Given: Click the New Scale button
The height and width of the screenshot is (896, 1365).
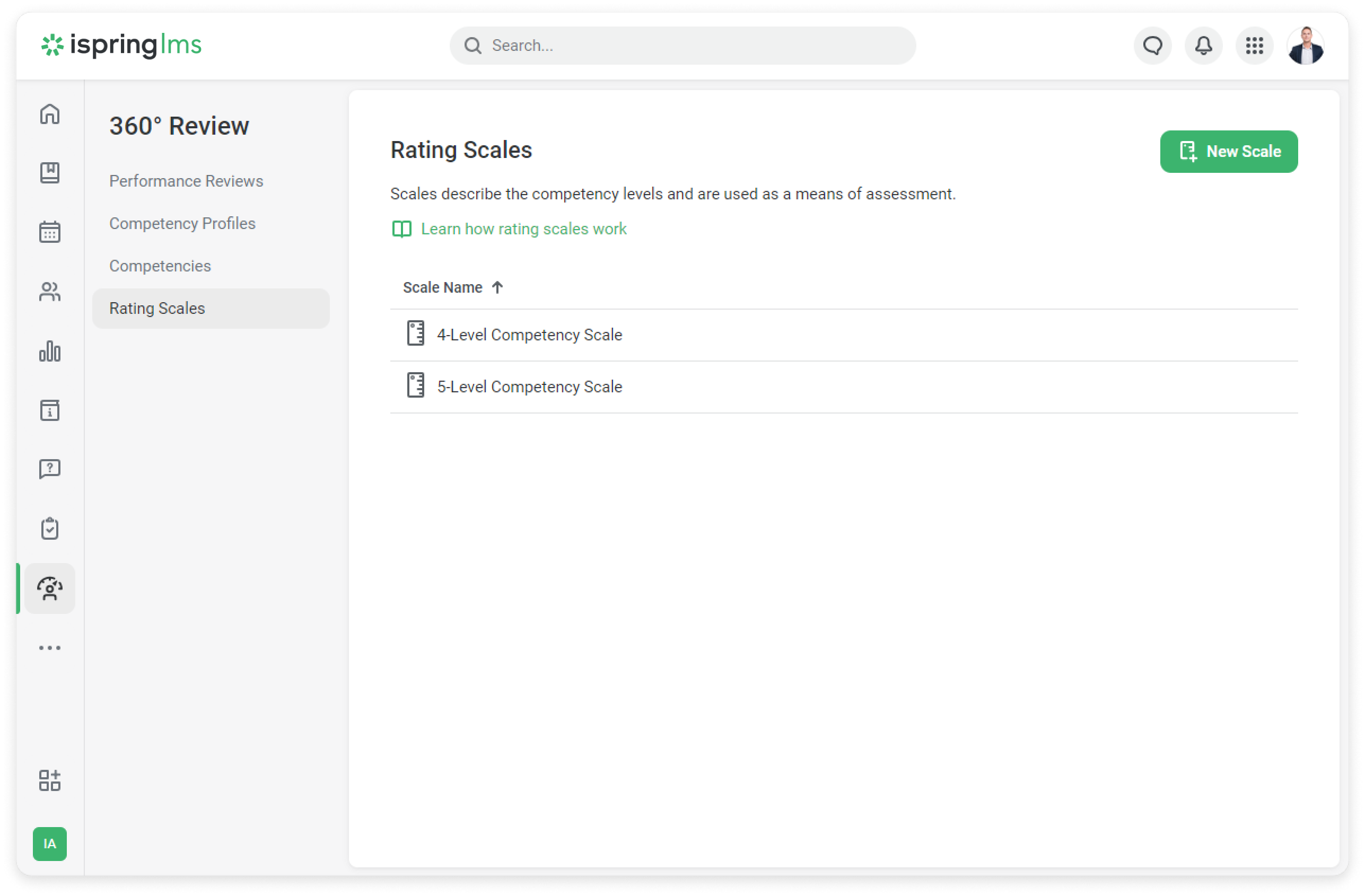Looking at the screenshot, I should [1229, 151].
